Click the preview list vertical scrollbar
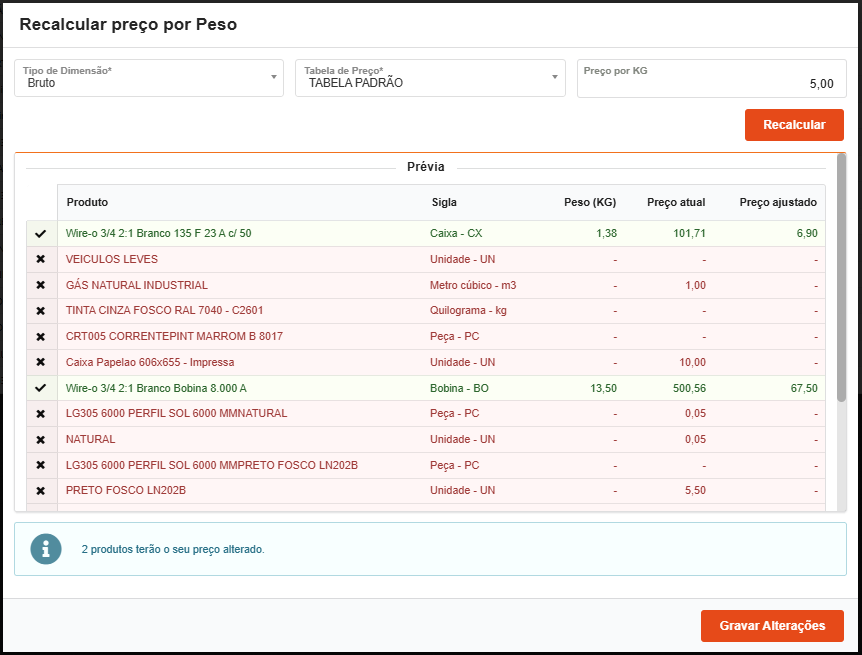862x655 pixels. point(841,280)
